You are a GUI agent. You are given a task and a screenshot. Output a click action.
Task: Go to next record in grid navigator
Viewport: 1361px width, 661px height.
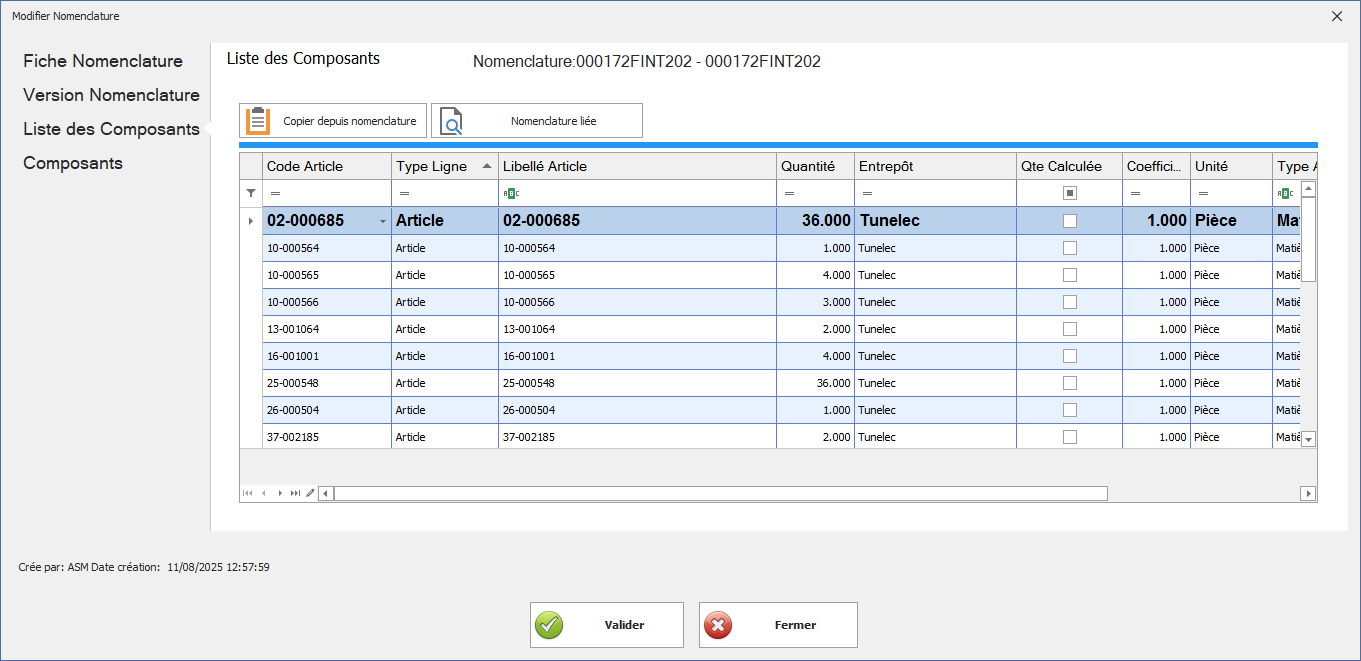click(x=280, y=493)
